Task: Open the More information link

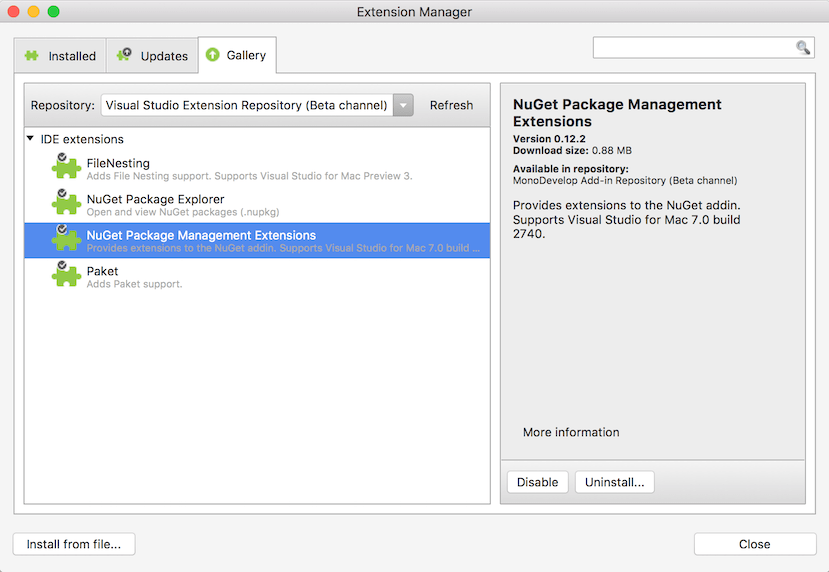Action: 571,432
